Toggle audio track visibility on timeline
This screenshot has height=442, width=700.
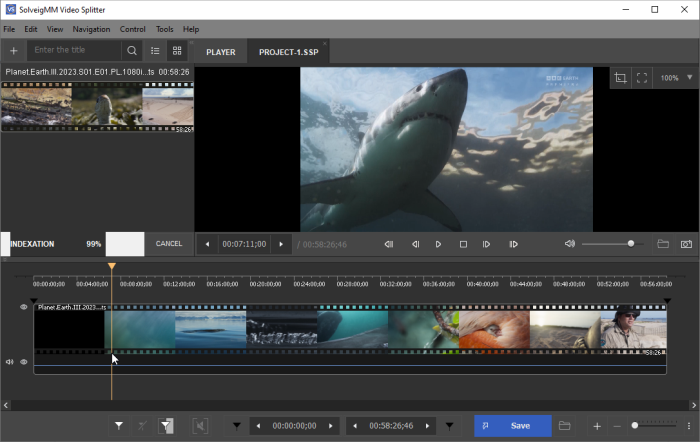point(24,361)
